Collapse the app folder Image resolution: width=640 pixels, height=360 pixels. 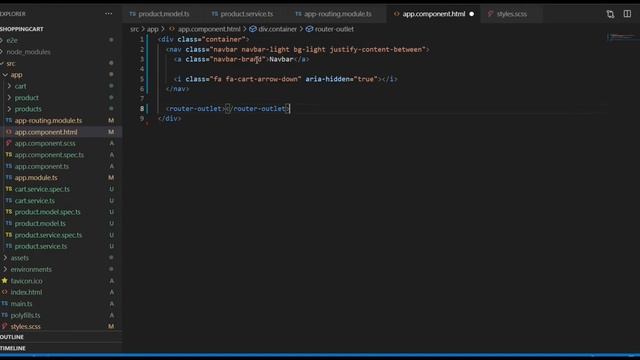[x=16, y=75]
